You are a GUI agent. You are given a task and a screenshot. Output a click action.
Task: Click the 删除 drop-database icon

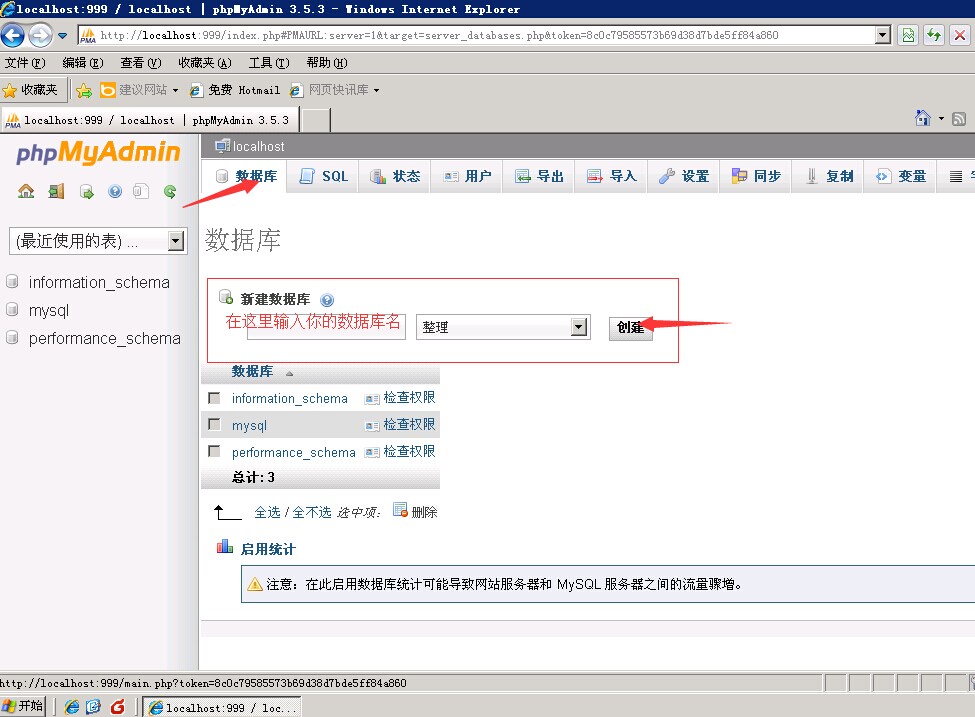tap(400, 511)
